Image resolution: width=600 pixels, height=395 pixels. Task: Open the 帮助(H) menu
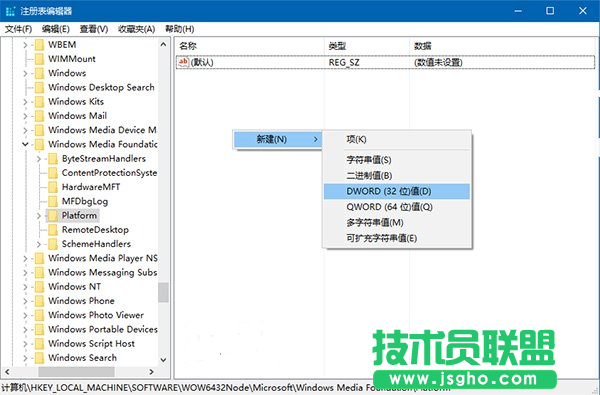(x=179, y=29)
